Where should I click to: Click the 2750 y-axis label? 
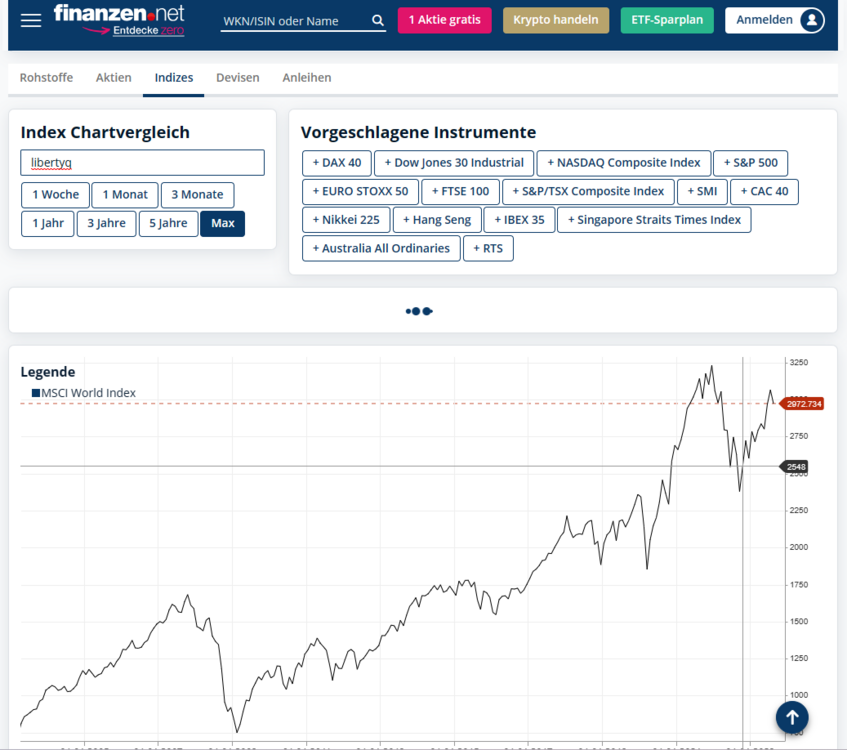(798, 436)
